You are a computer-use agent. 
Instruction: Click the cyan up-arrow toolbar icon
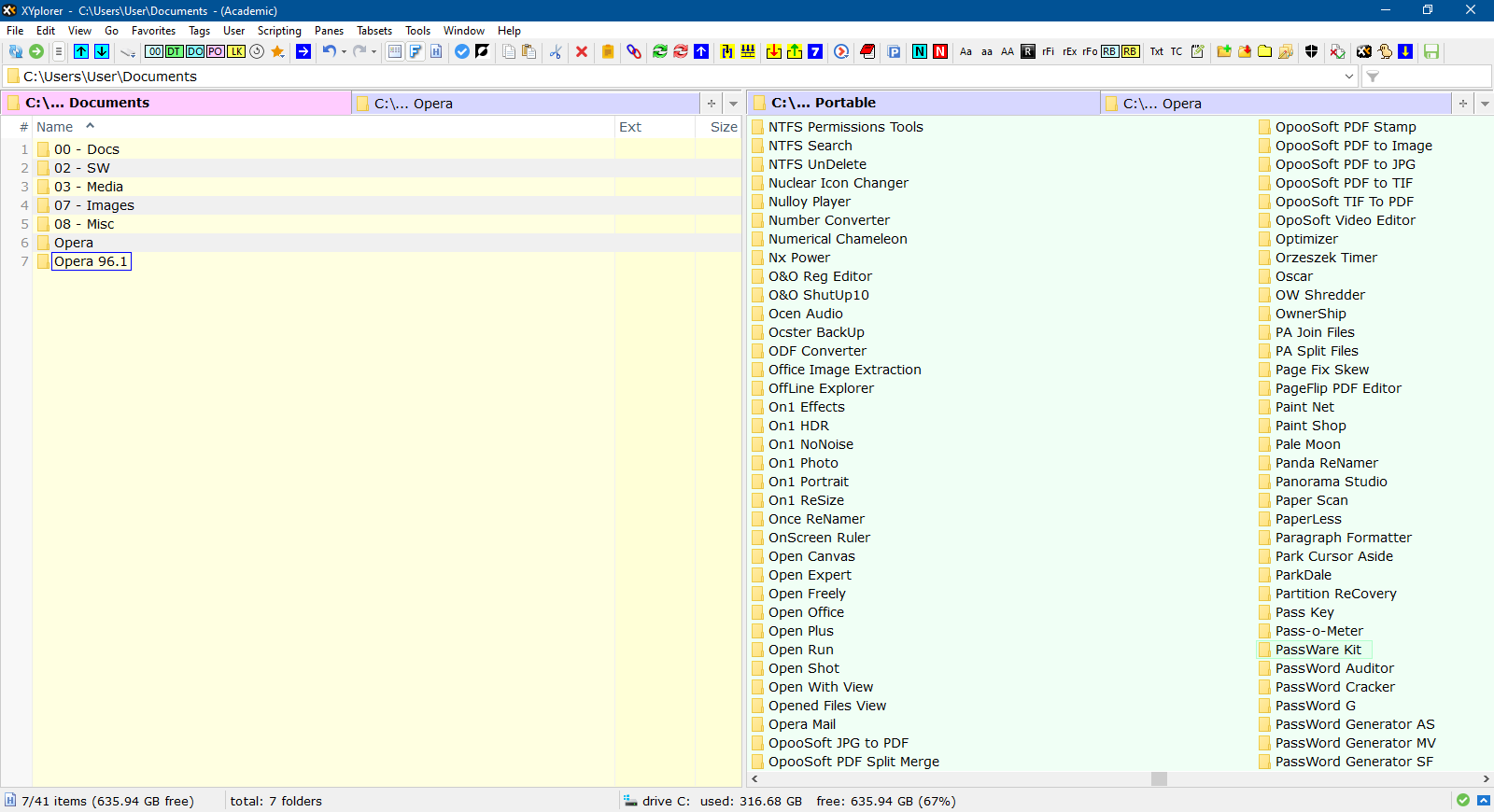tap(81, 51)
